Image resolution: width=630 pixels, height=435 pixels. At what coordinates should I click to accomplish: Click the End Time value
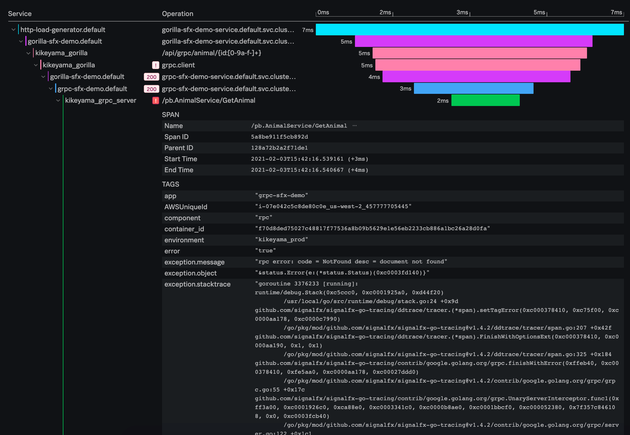[310, 170]
